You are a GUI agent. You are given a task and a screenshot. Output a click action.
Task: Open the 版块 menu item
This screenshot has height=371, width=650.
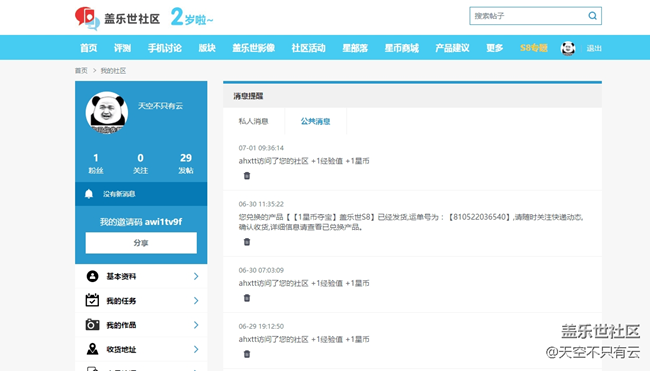coord(207,48)
